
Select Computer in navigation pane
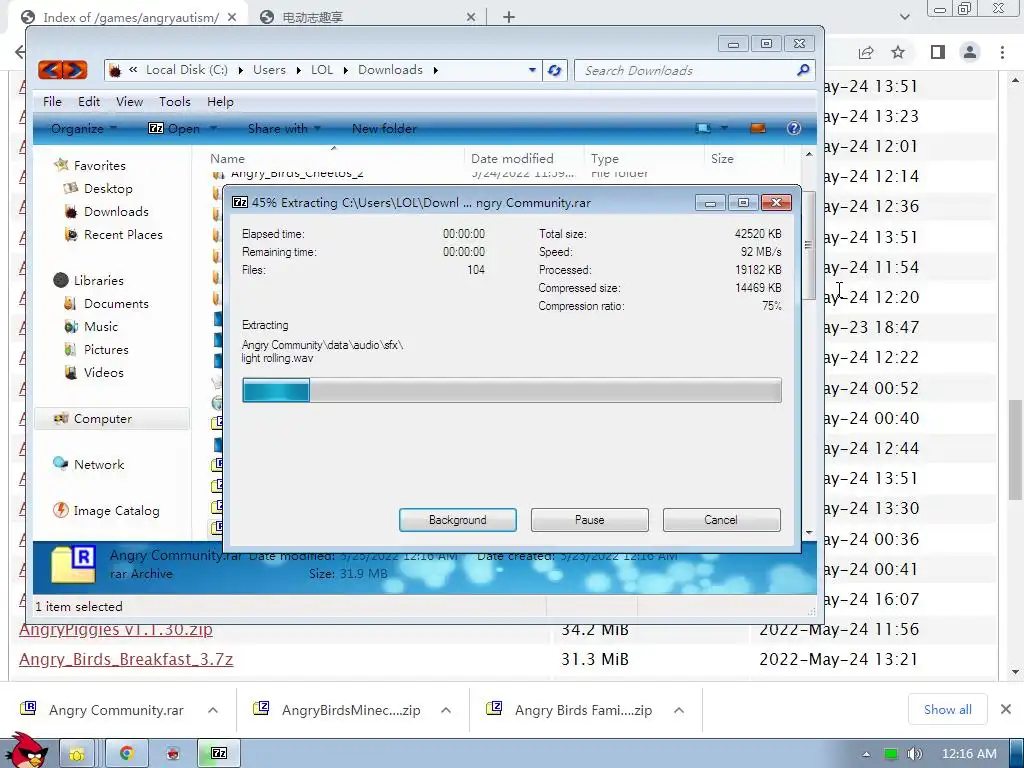tap(103, 419)
